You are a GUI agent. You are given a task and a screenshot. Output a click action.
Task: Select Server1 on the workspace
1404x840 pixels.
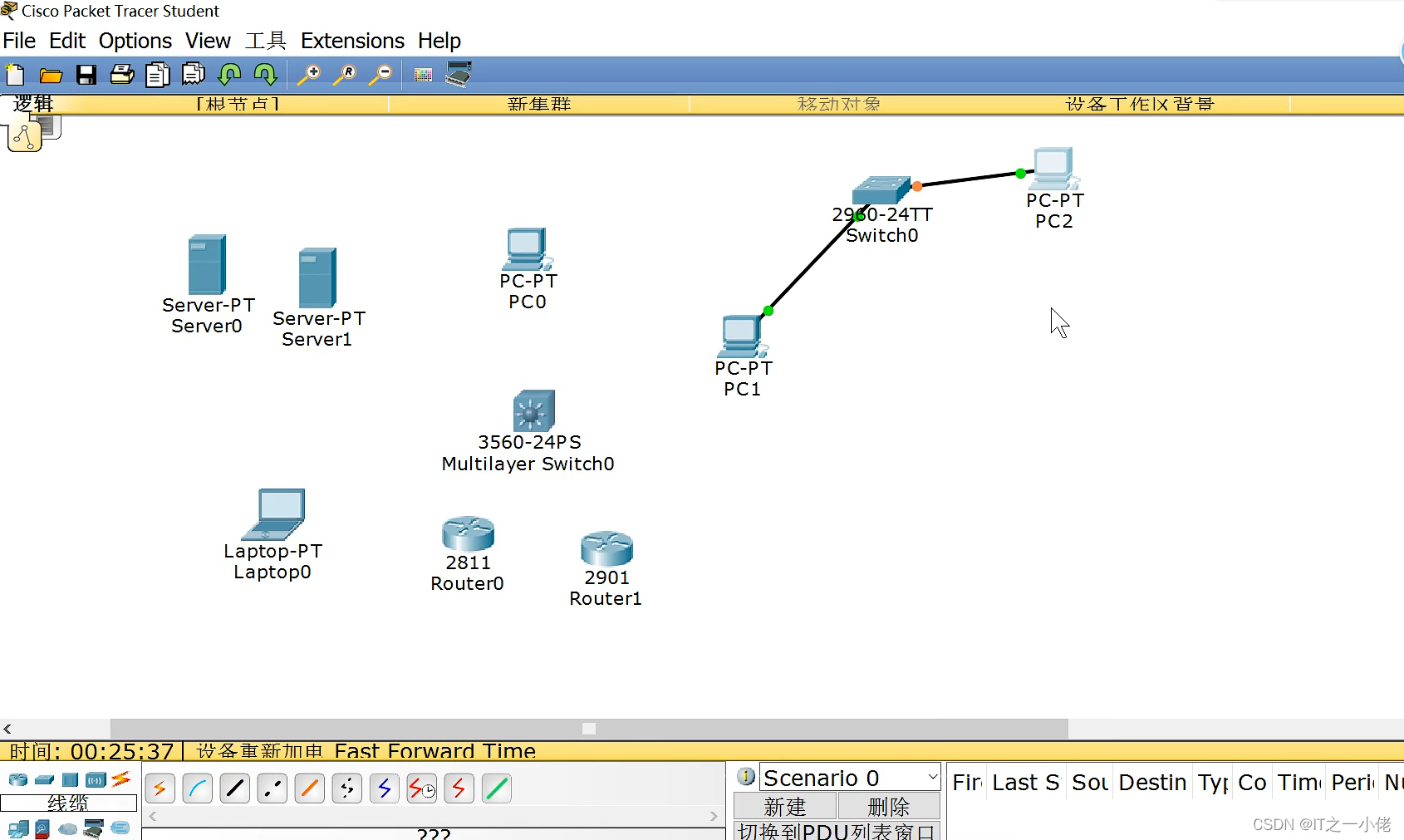pyautogui.click(x=317, y=278)
